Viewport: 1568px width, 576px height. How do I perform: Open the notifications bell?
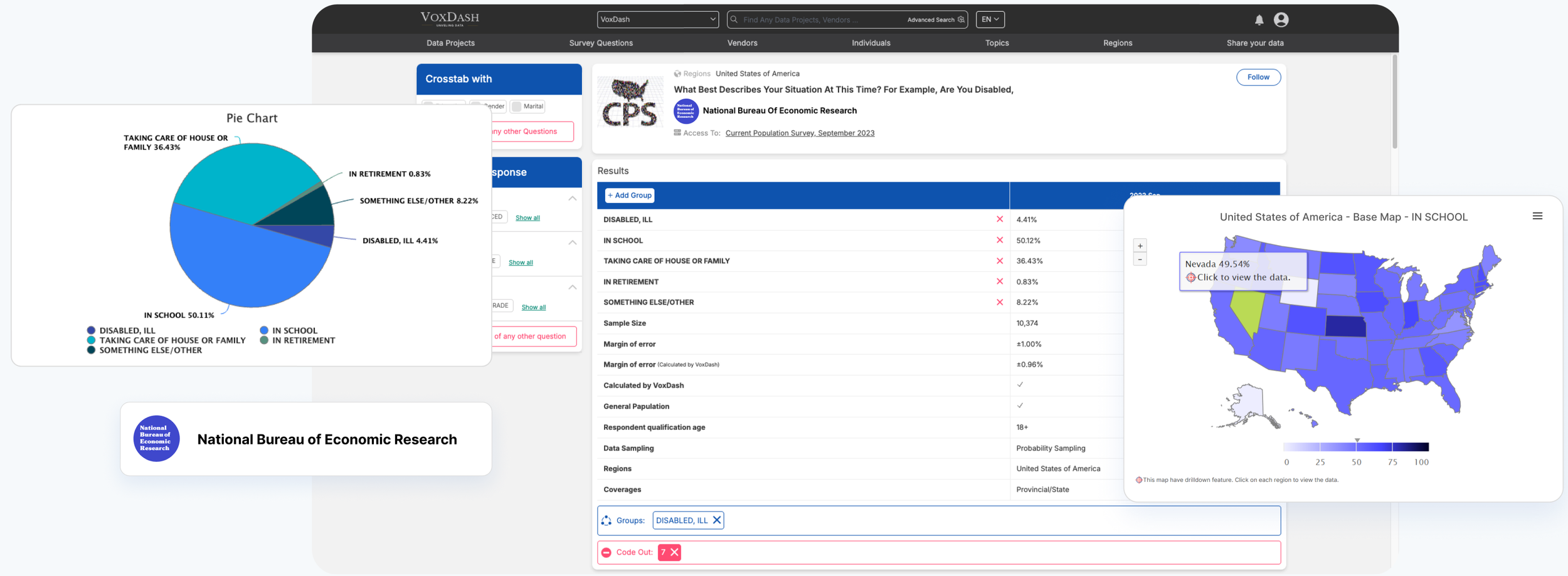tap(1259, 20)
